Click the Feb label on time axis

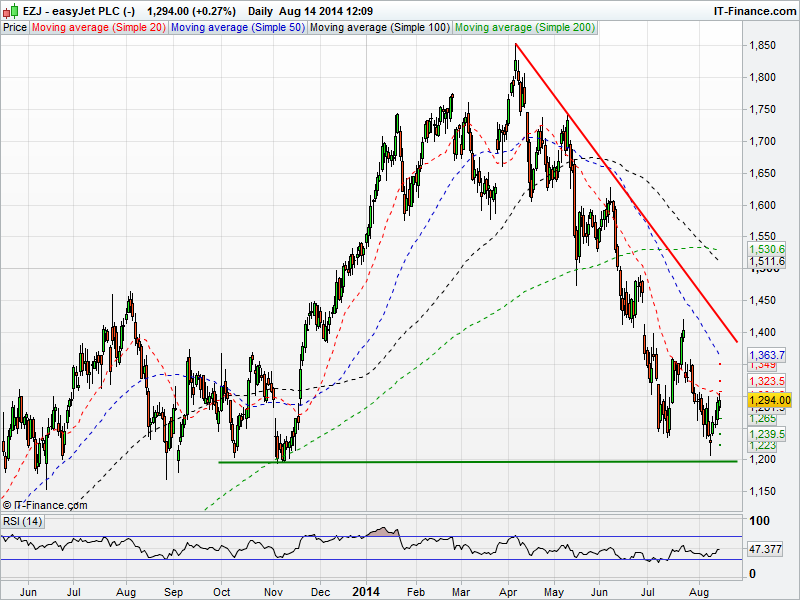(416, 592)
